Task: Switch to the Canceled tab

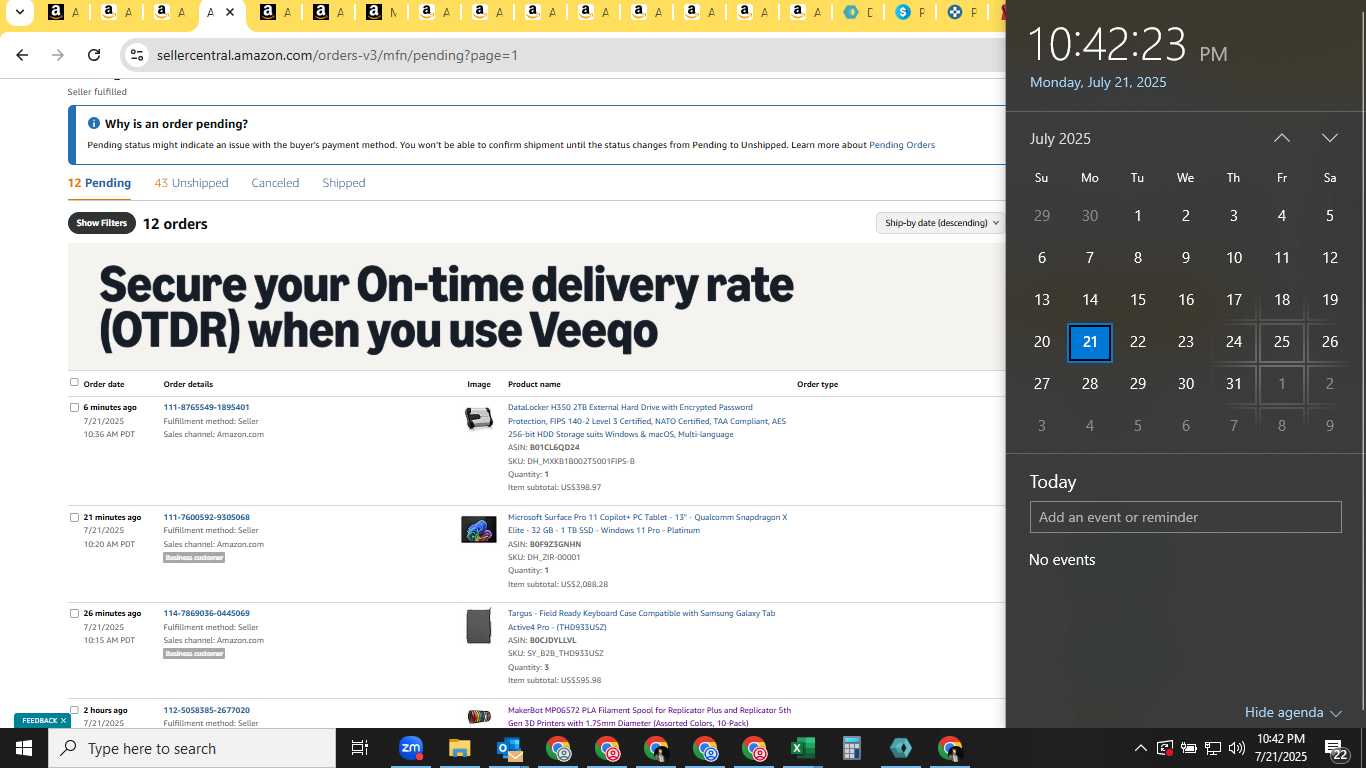Action: (275, 183)
